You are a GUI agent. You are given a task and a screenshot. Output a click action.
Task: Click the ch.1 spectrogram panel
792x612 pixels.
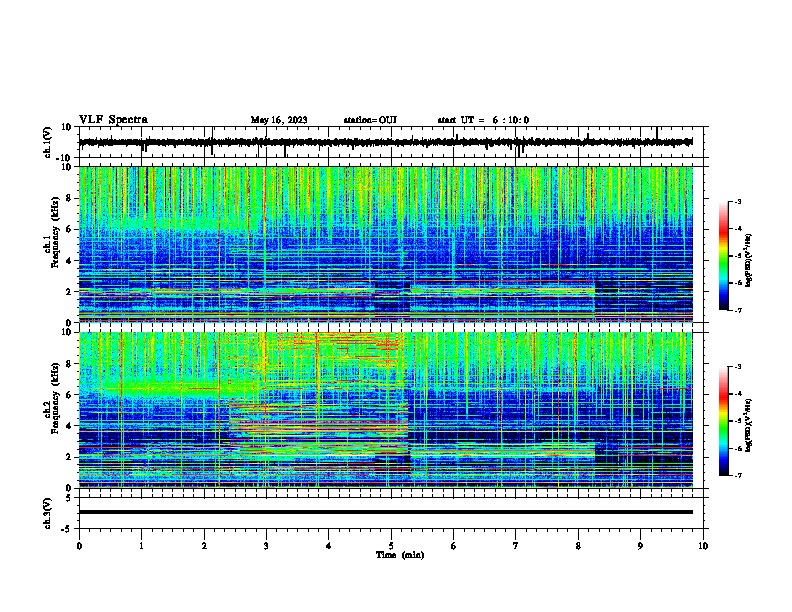point(386,244)
